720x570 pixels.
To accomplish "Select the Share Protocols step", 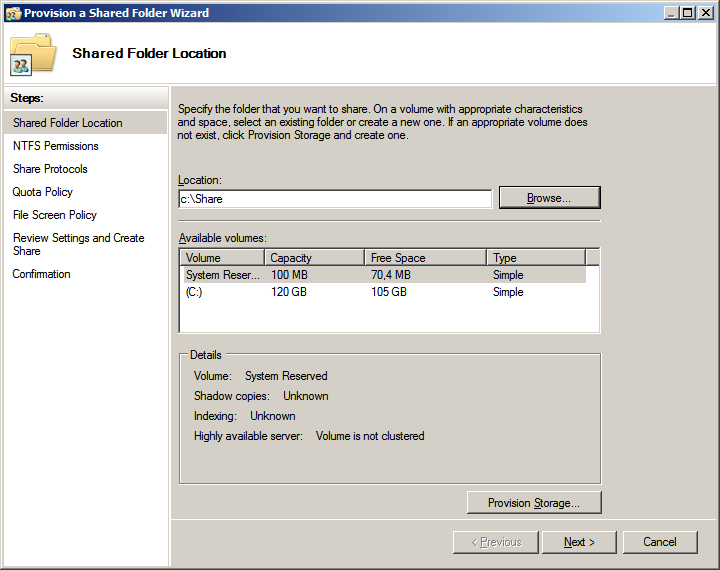I will click(x=50, y=169).
